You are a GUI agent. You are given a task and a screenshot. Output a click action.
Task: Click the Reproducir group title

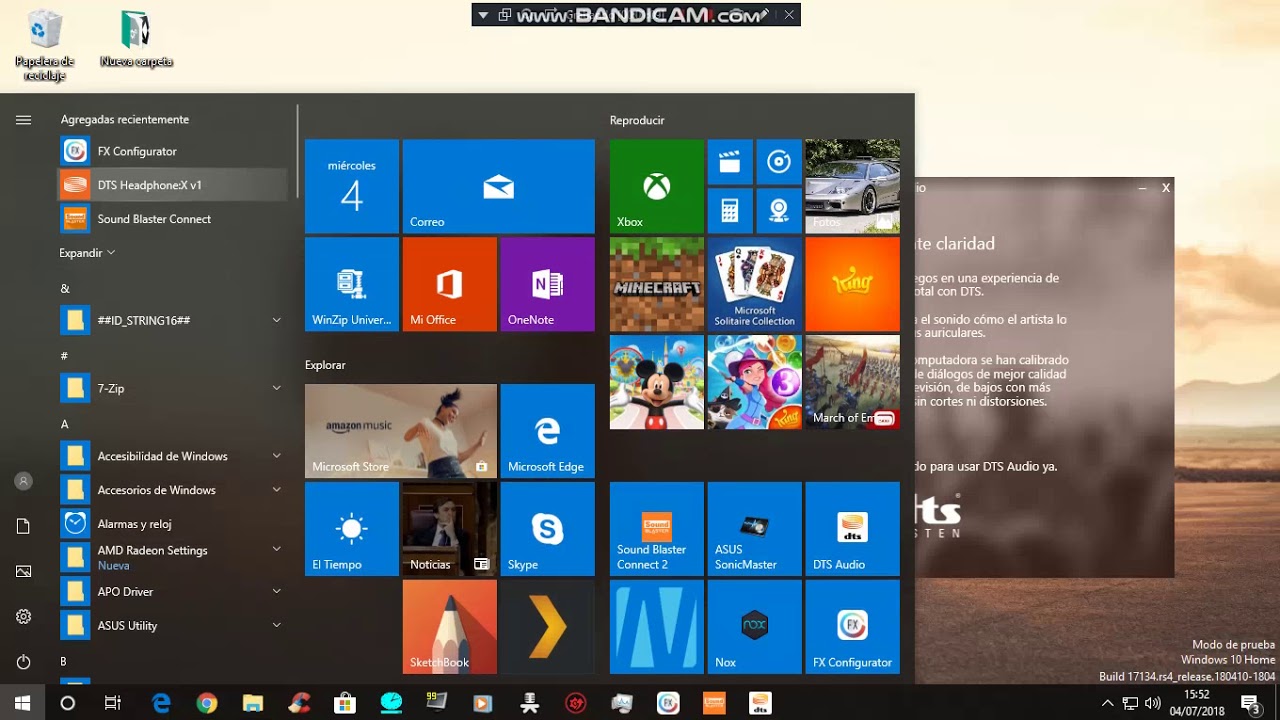click(637, 120)
